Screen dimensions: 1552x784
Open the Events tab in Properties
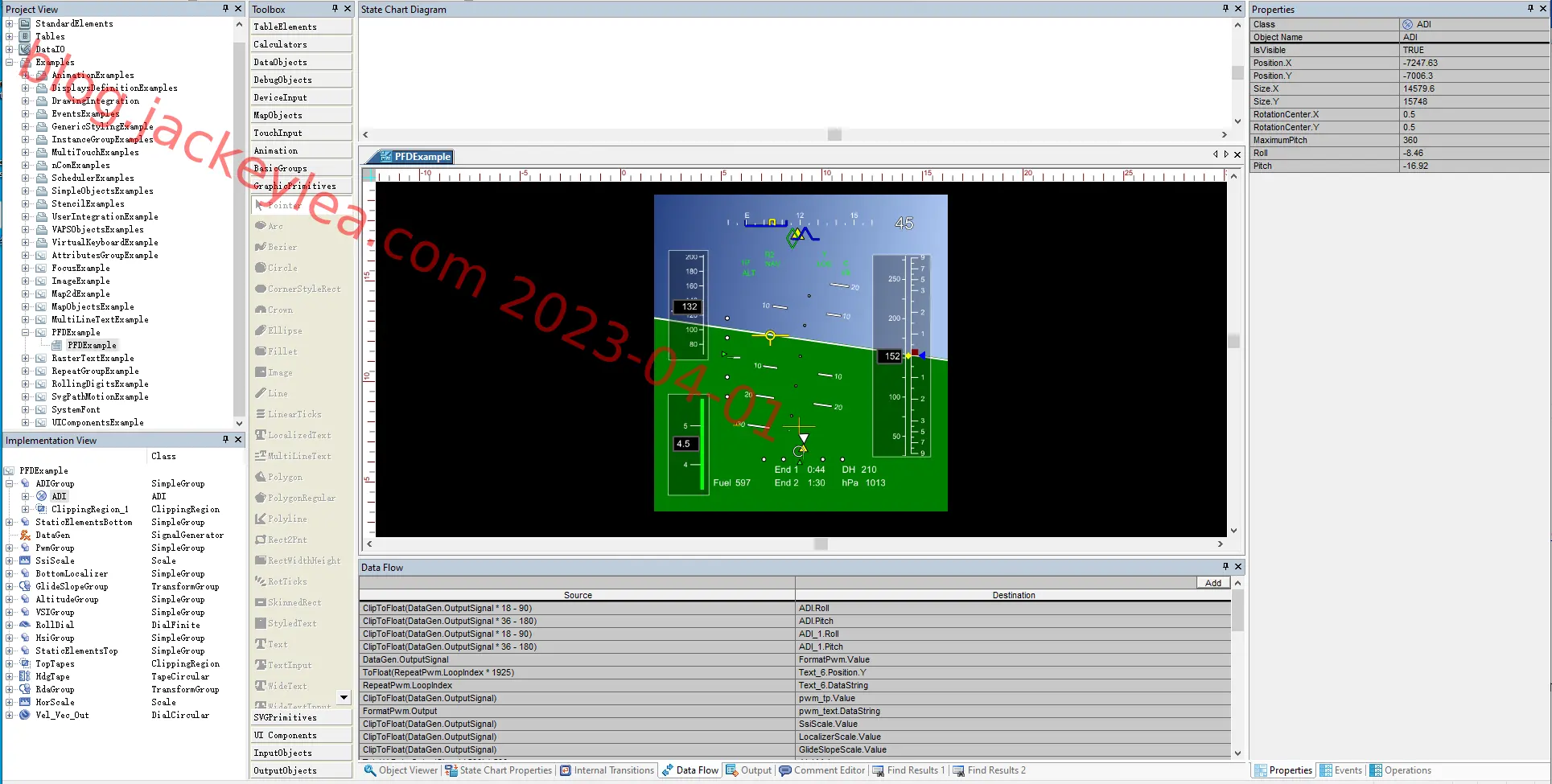pyautogui.click(x=1341, y=770)
